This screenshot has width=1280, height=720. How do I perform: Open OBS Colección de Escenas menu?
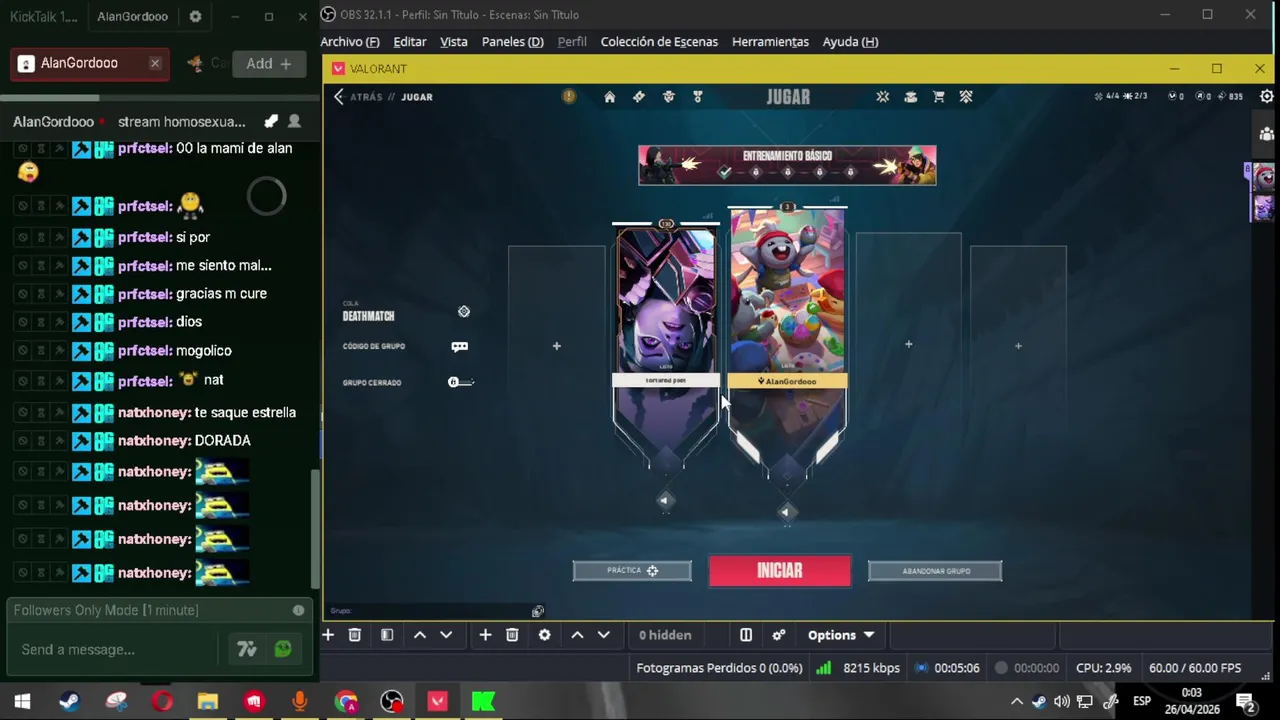659,42
